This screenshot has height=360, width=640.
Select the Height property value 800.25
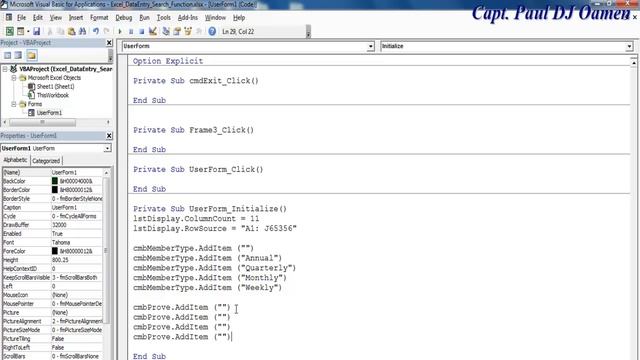coord(77,260)
